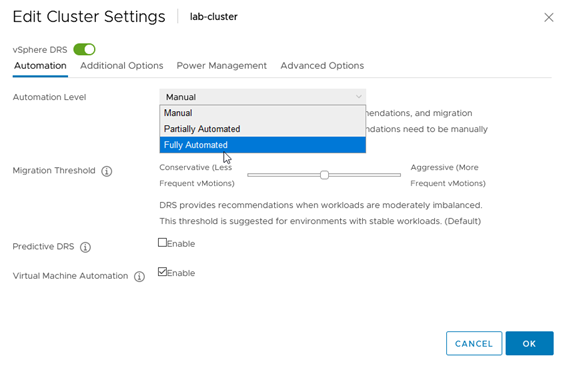Click the Migration Threshold slider handle

pos(324,175)
